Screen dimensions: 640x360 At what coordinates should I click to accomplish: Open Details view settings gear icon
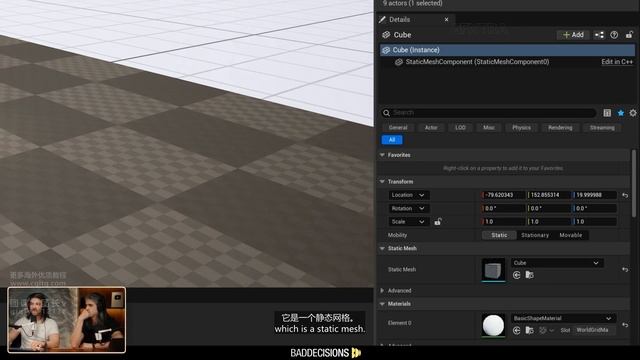633,113
